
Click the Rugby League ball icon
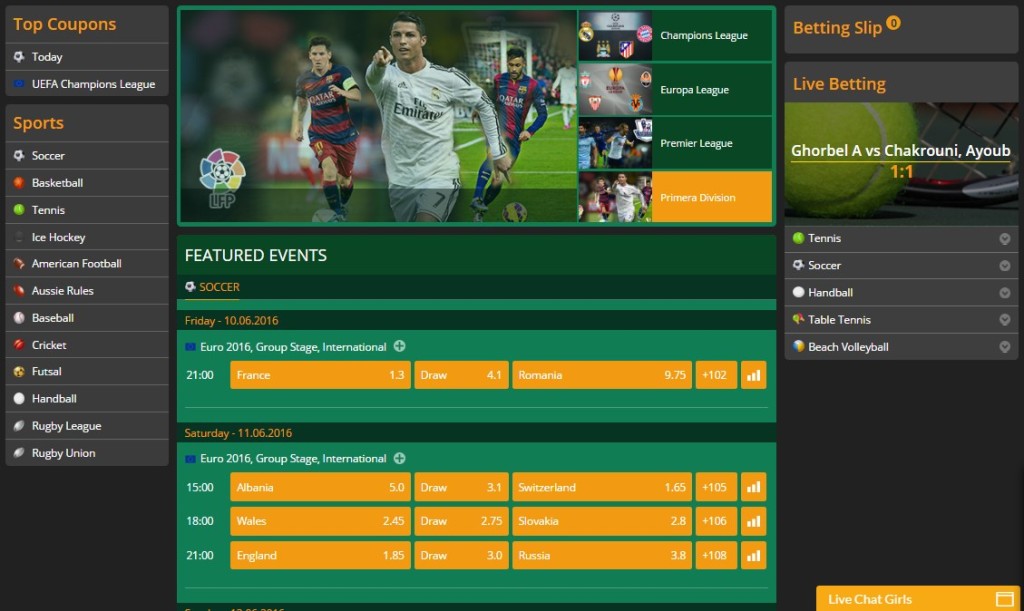click(19, 426)
